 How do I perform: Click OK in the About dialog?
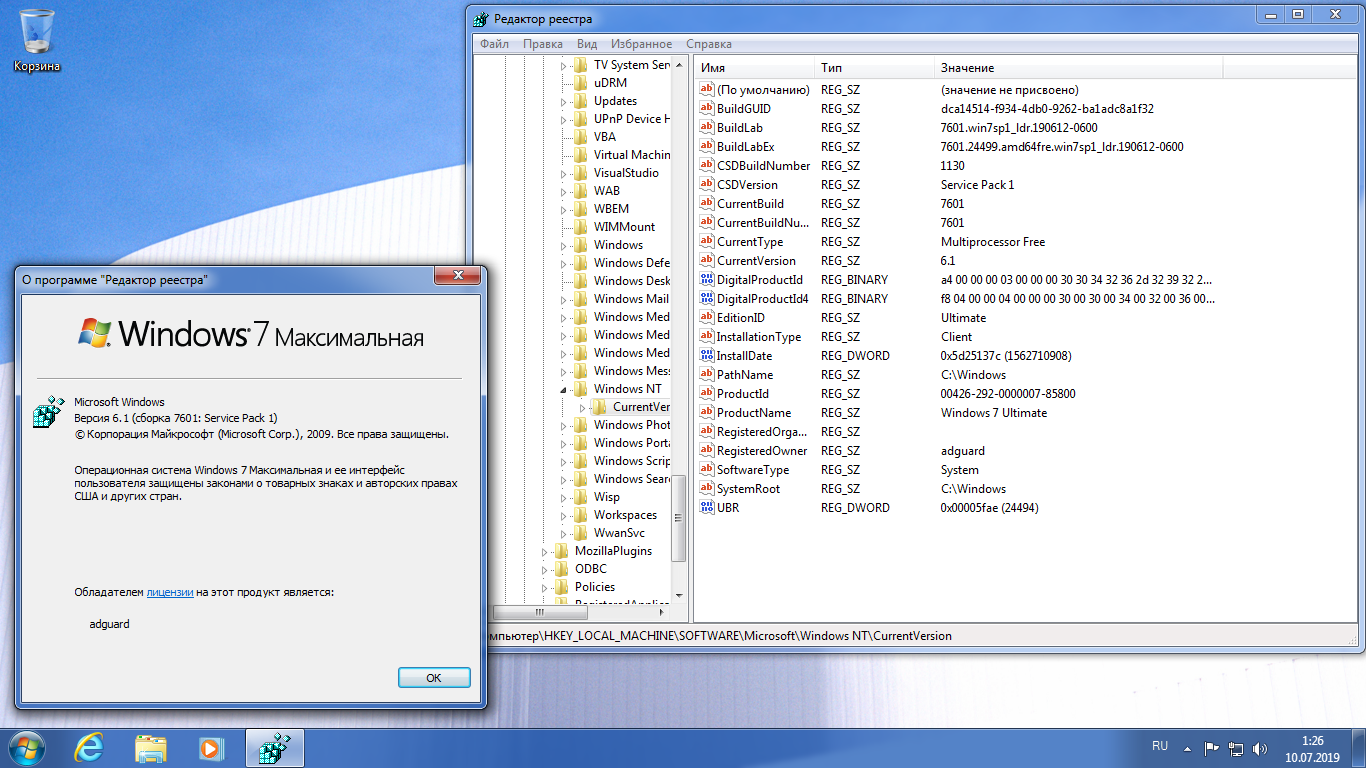434,677
